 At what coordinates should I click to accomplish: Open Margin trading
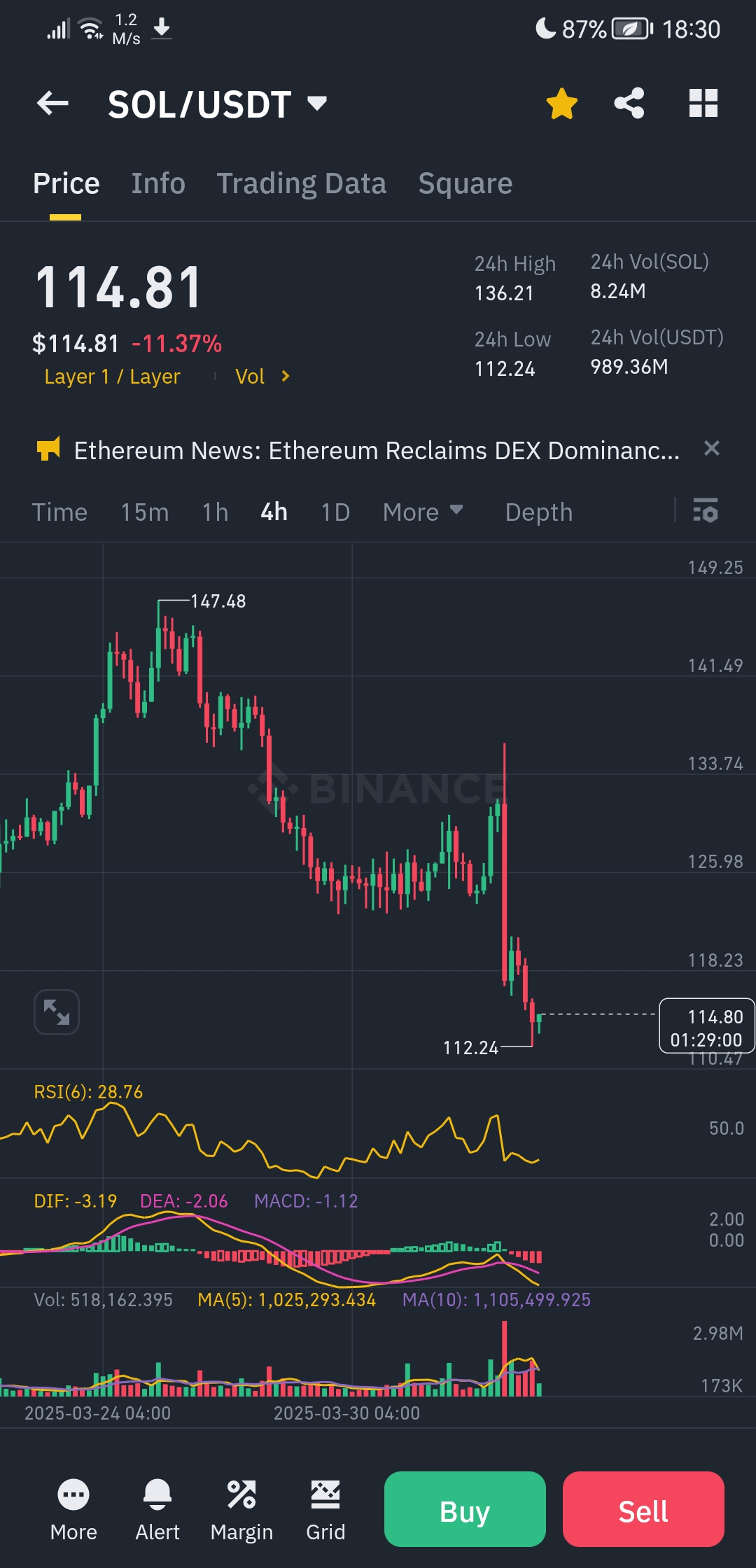tap(241, 1510)
